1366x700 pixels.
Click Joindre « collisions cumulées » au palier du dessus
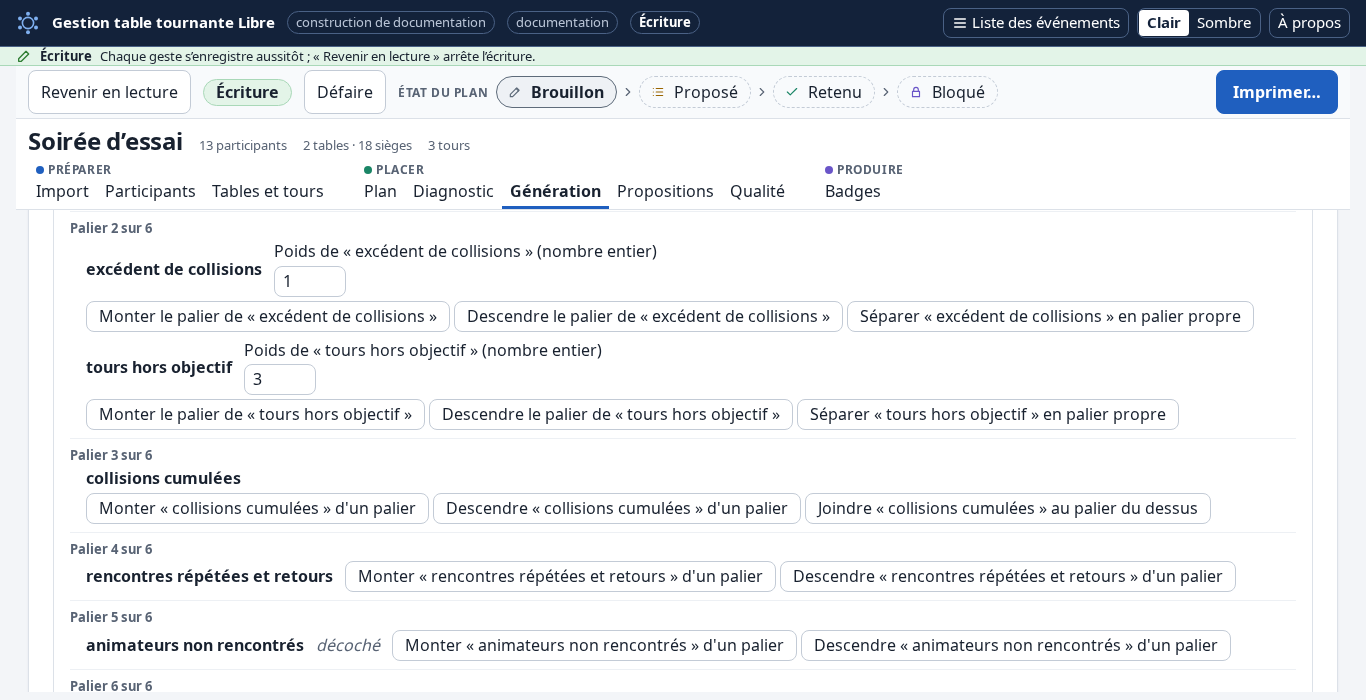click(x=1008, y=508)
